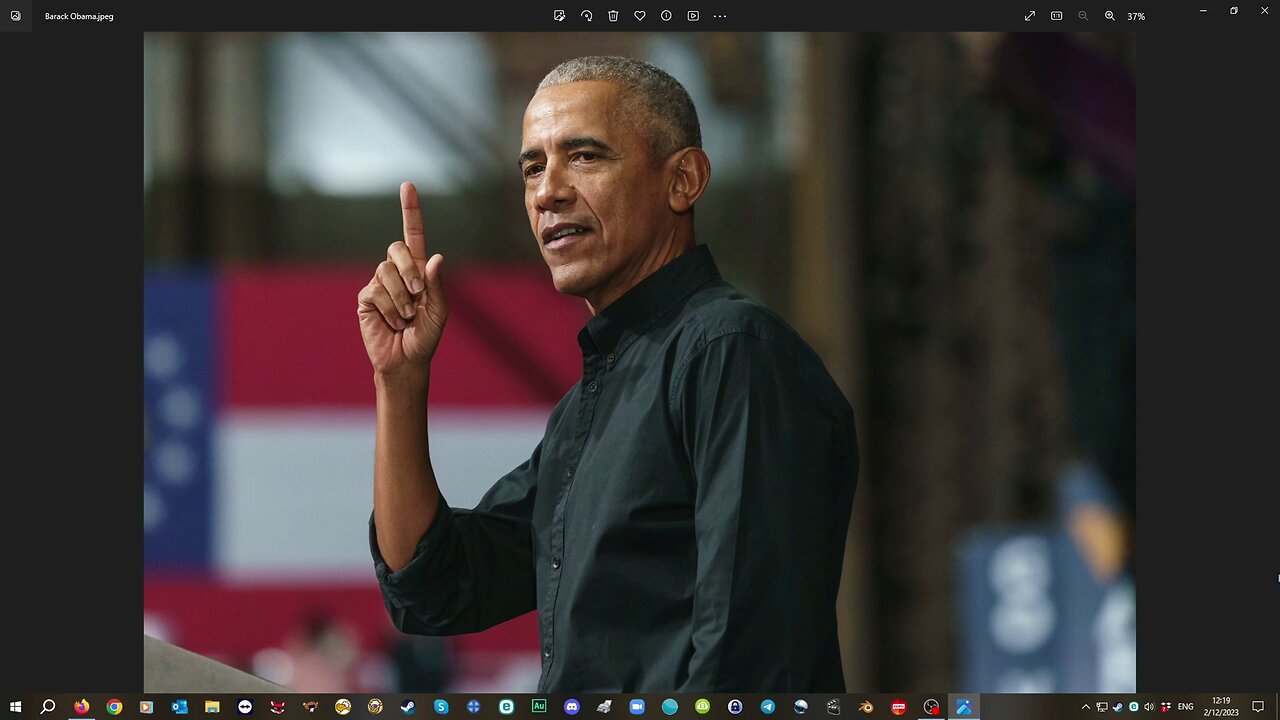The height and width of the screenshot is (720, 1280).
Task: Open the clapperboard video app in taskbar
Action: [833, 707]
